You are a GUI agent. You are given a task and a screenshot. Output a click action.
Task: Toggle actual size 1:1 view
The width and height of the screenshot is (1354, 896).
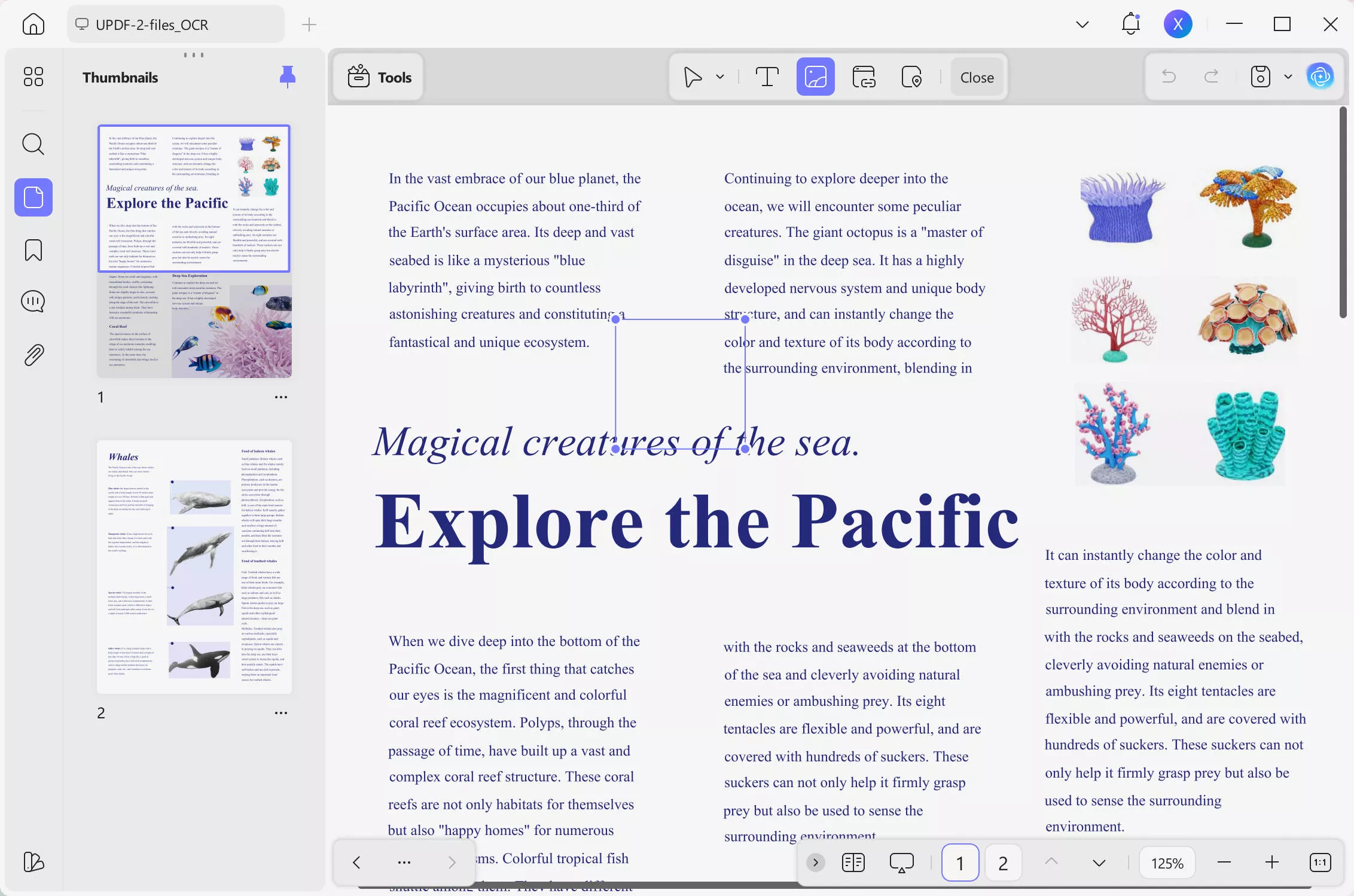[1320, 863]
